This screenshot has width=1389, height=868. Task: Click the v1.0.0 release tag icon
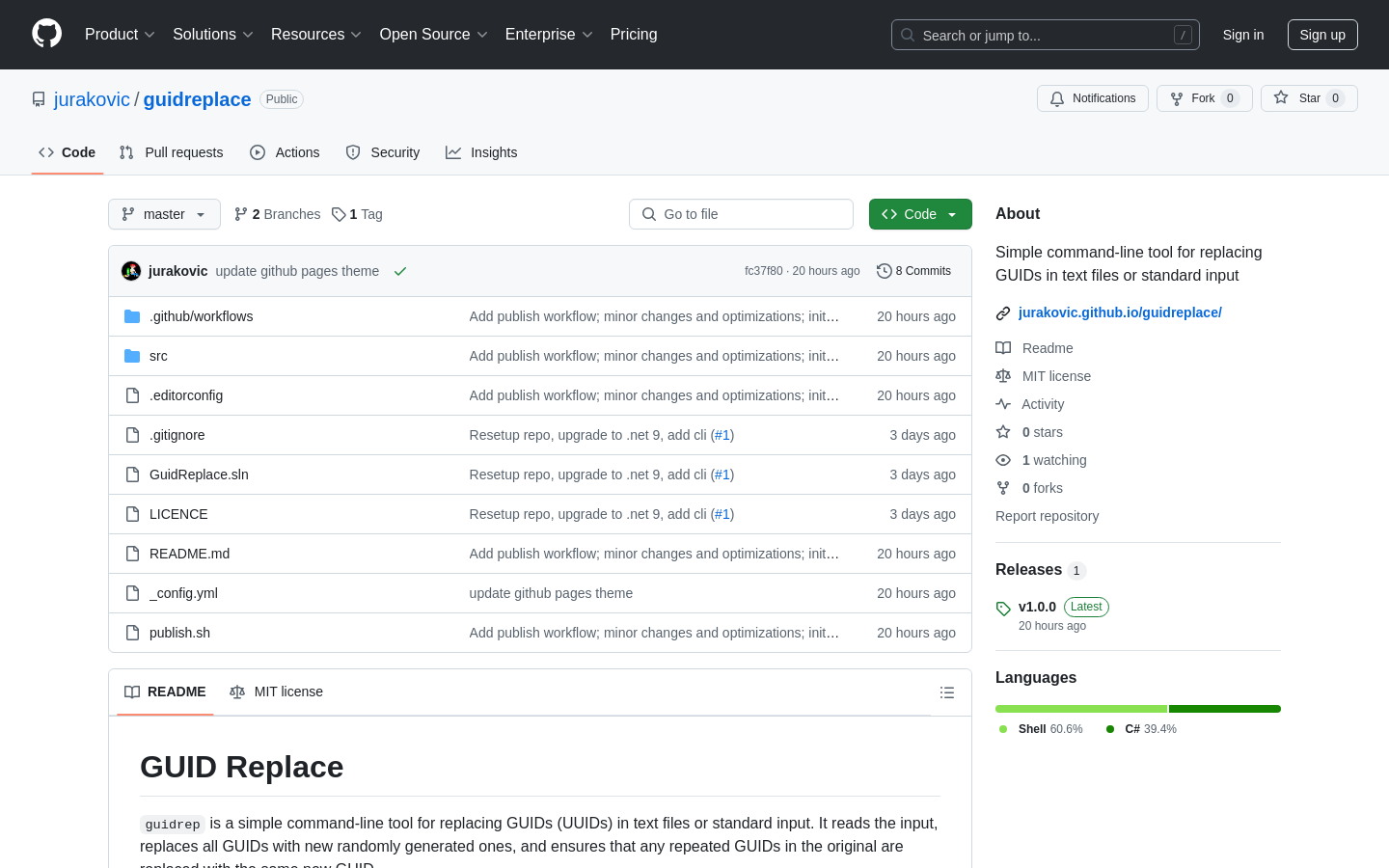click(1003, 609)
